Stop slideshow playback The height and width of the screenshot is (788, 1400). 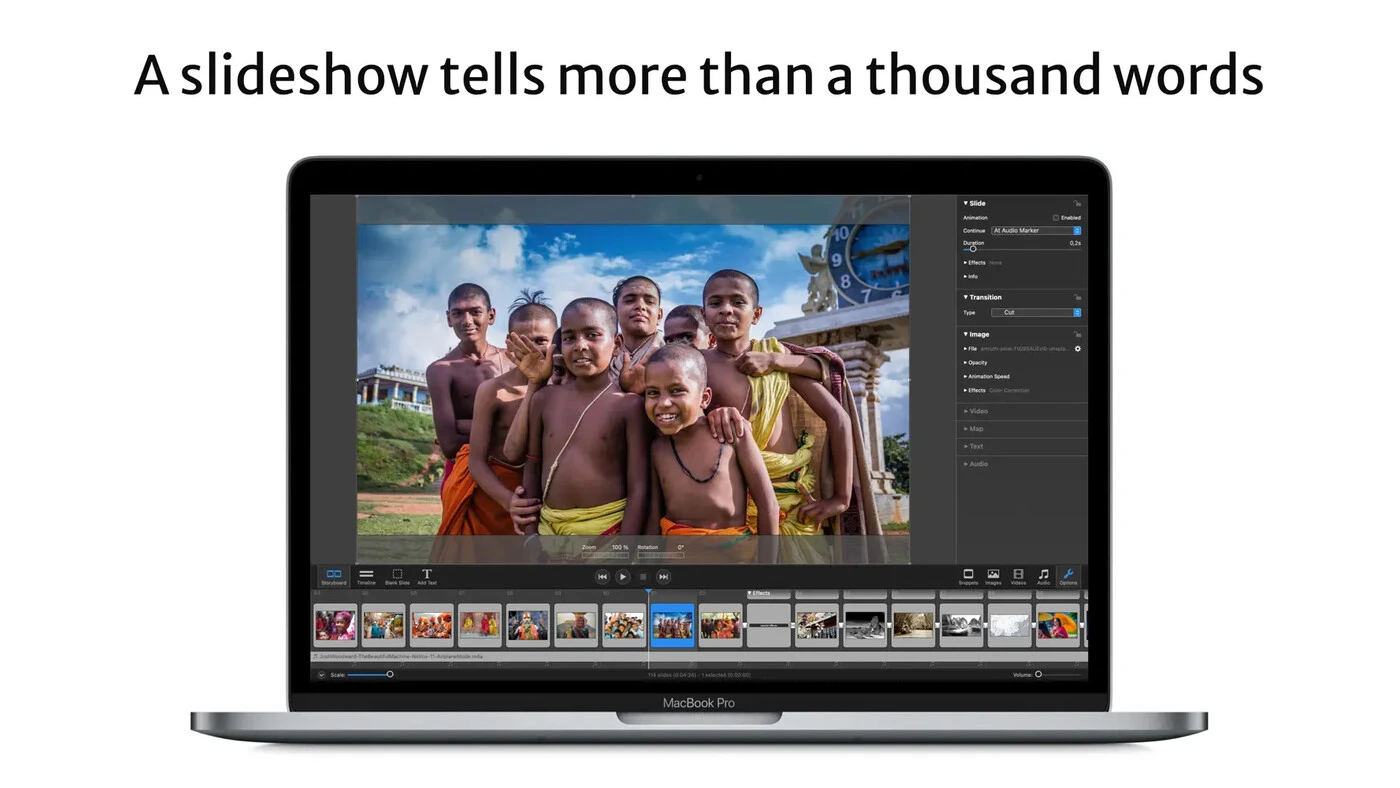[643, 577]
